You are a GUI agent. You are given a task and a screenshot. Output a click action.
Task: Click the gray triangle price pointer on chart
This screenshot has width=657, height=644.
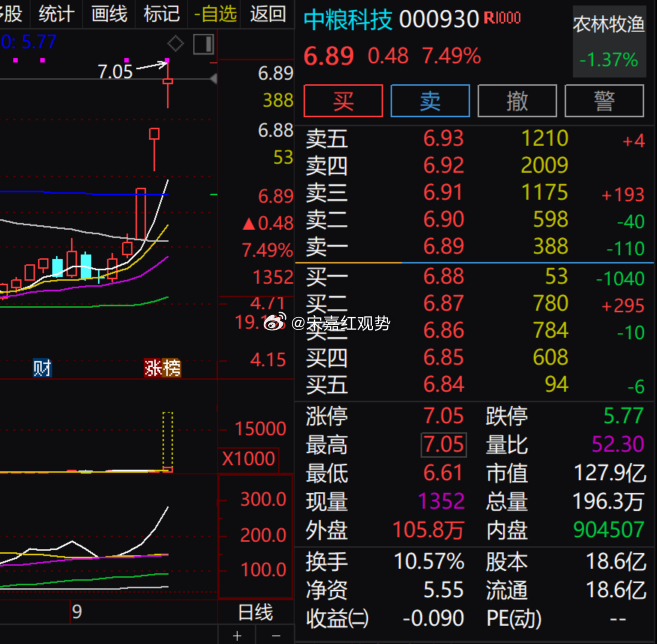coord(213,78)
